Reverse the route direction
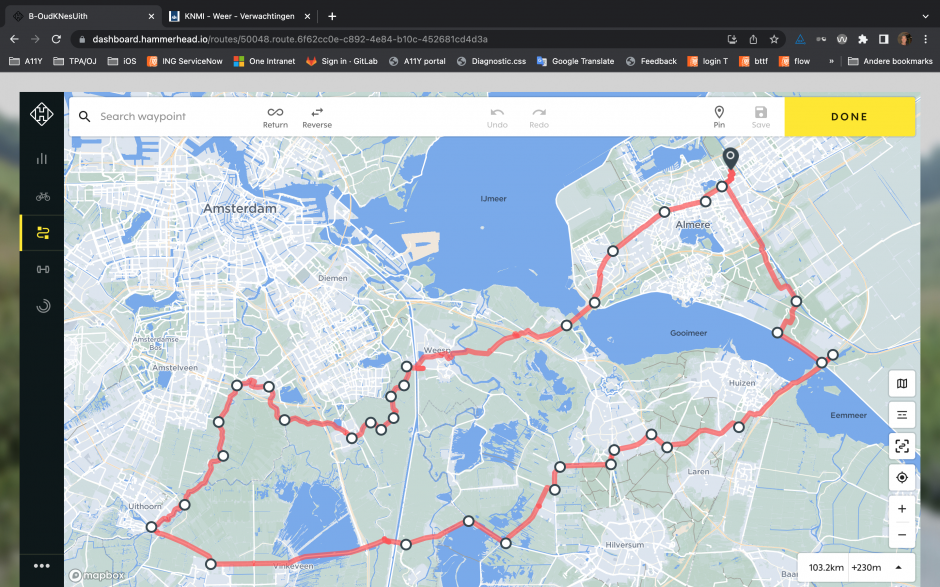 click(x=317, y=117)
